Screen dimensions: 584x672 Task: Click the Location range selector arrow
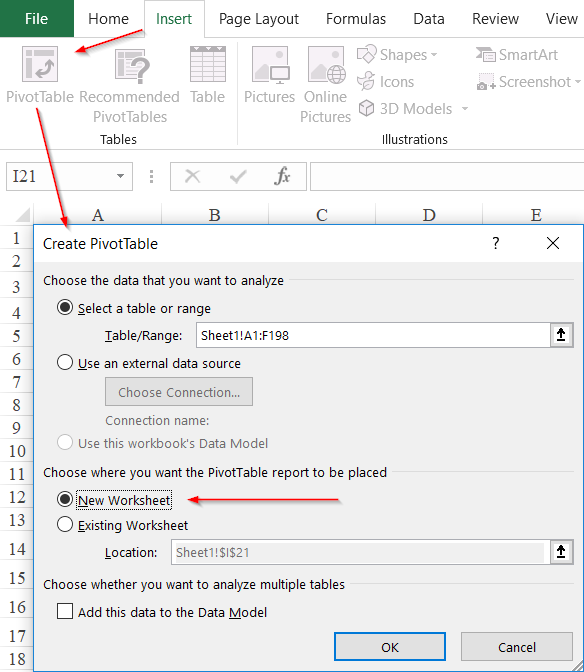(x=561, y=552)
